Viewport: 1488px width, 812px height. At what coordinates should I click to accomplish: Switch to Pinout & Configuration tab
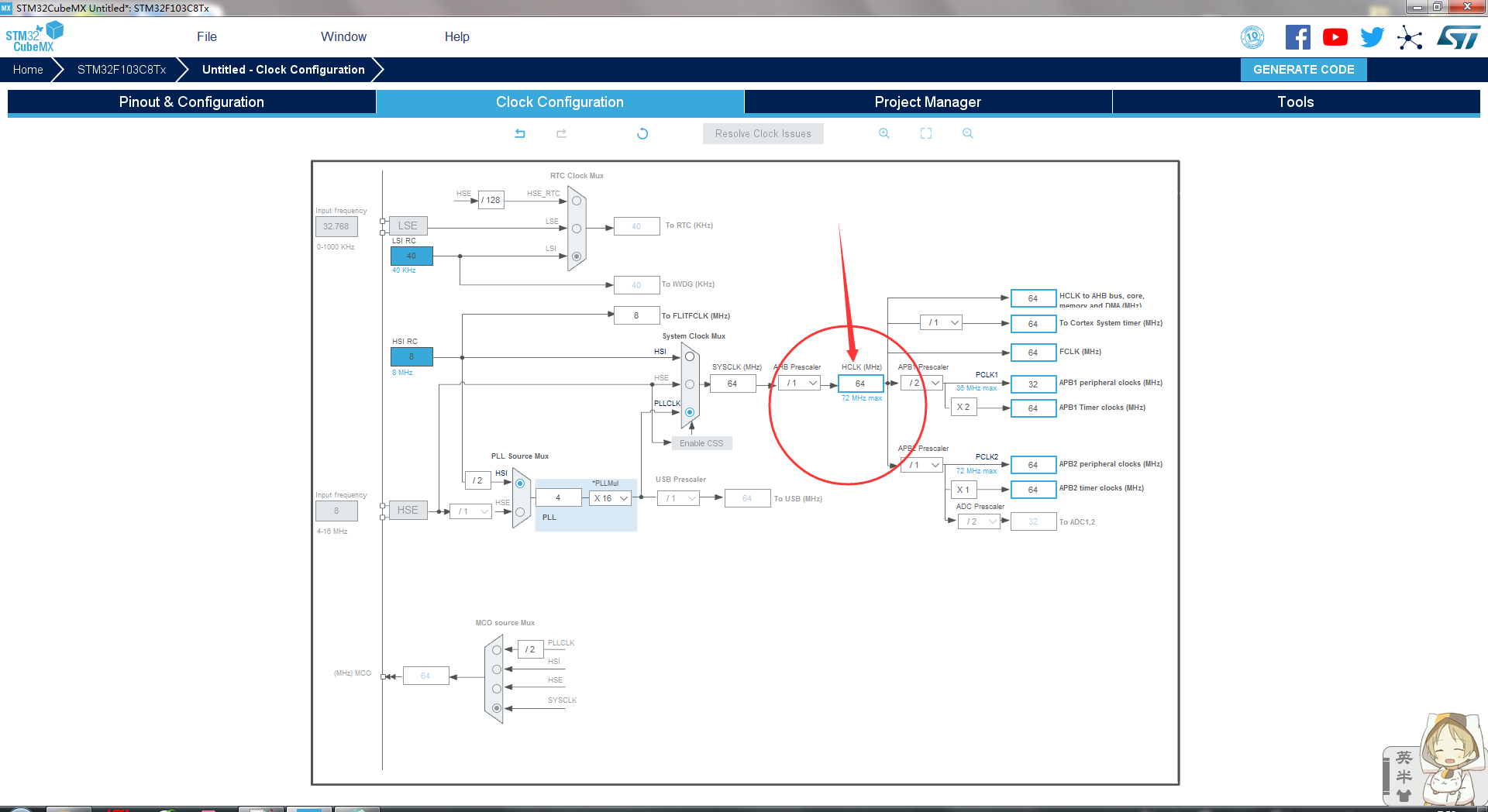click(x=191, y=101)
